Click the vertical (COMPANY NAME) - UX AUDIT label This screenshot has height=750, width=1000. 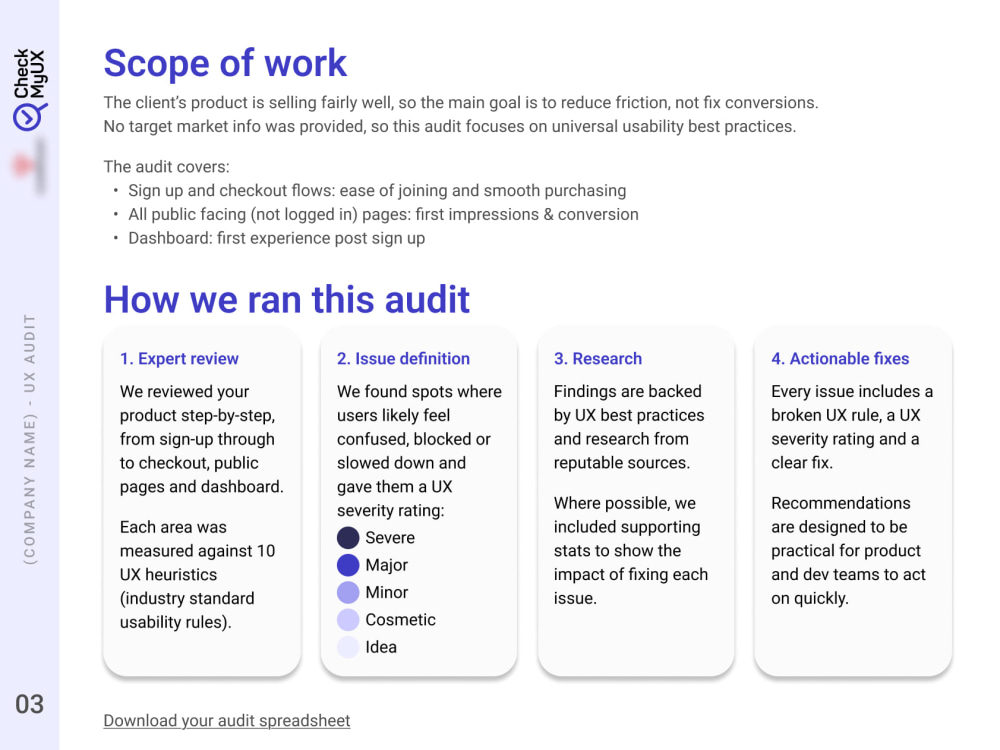pyautogui.click(x=29, y=439)
